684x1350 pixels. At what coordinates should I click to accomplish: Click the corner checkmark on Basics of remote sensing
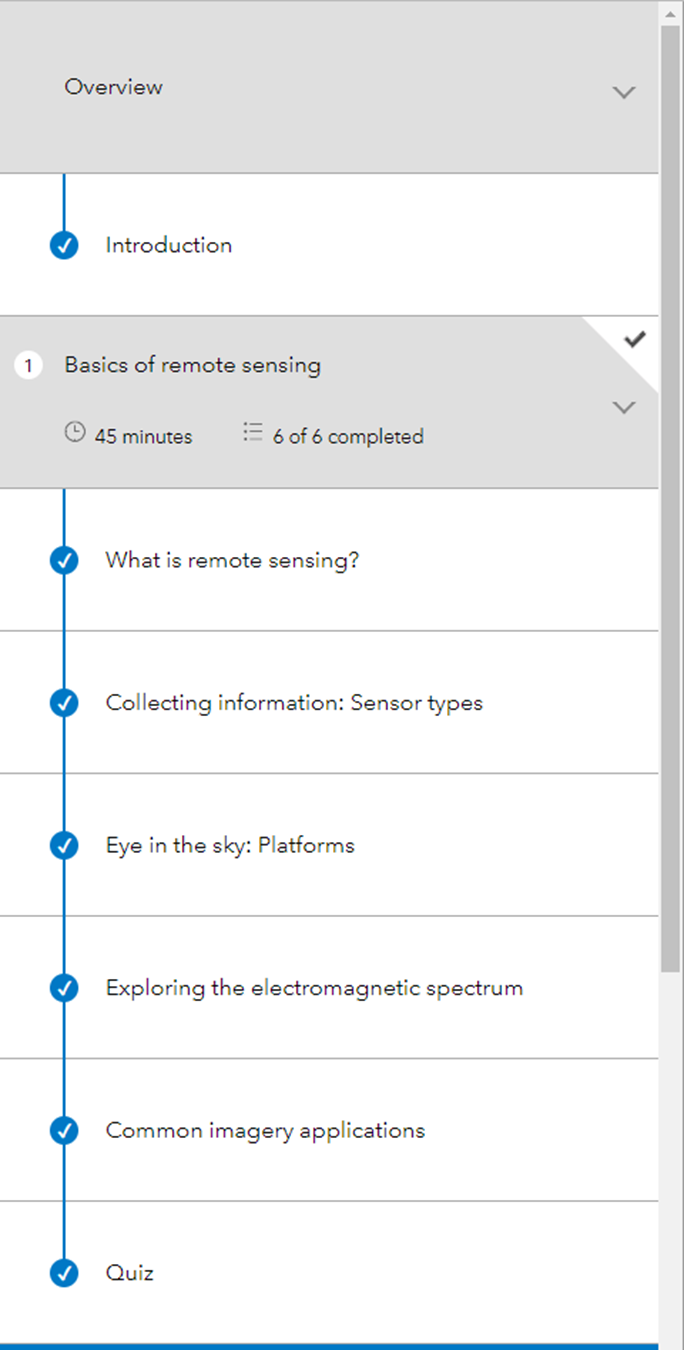pyautogui.click(x=634, y=340)
